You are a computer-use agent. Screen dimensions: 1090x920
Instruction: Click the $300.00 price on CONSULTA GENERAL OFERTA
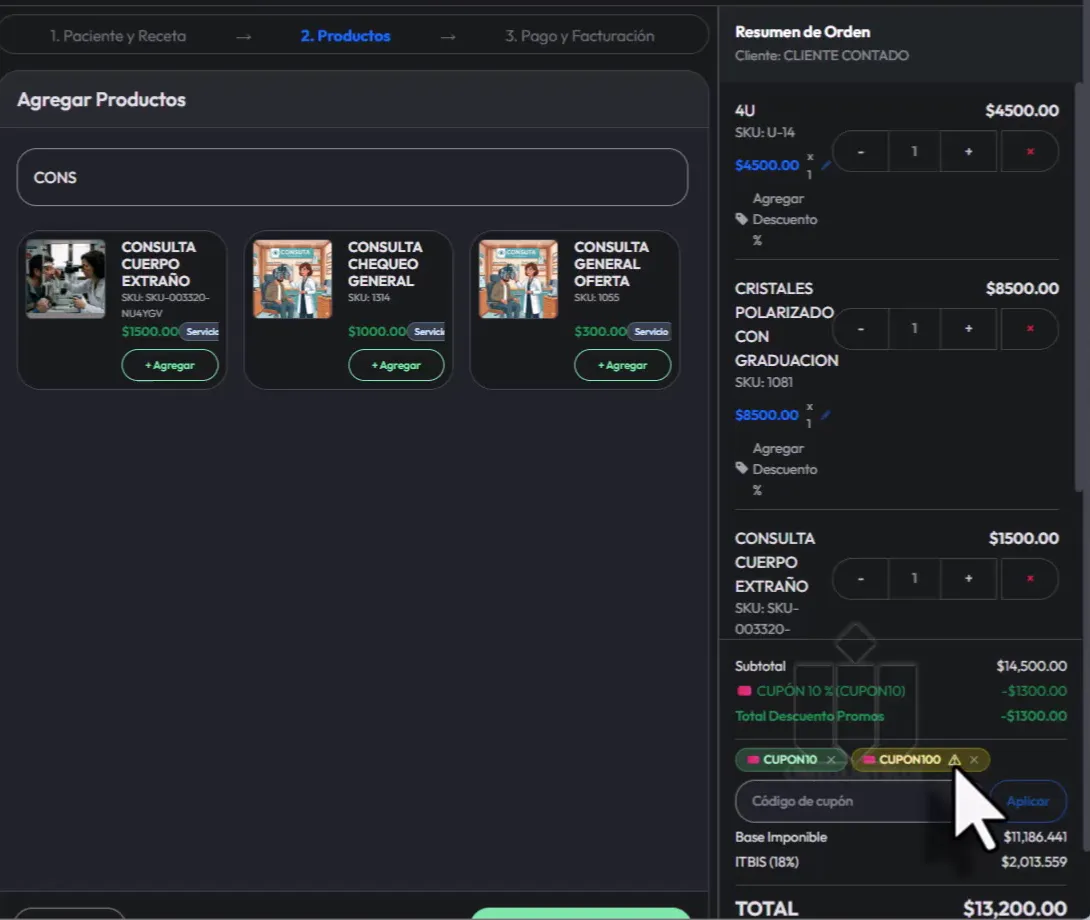tap(601, 332)
